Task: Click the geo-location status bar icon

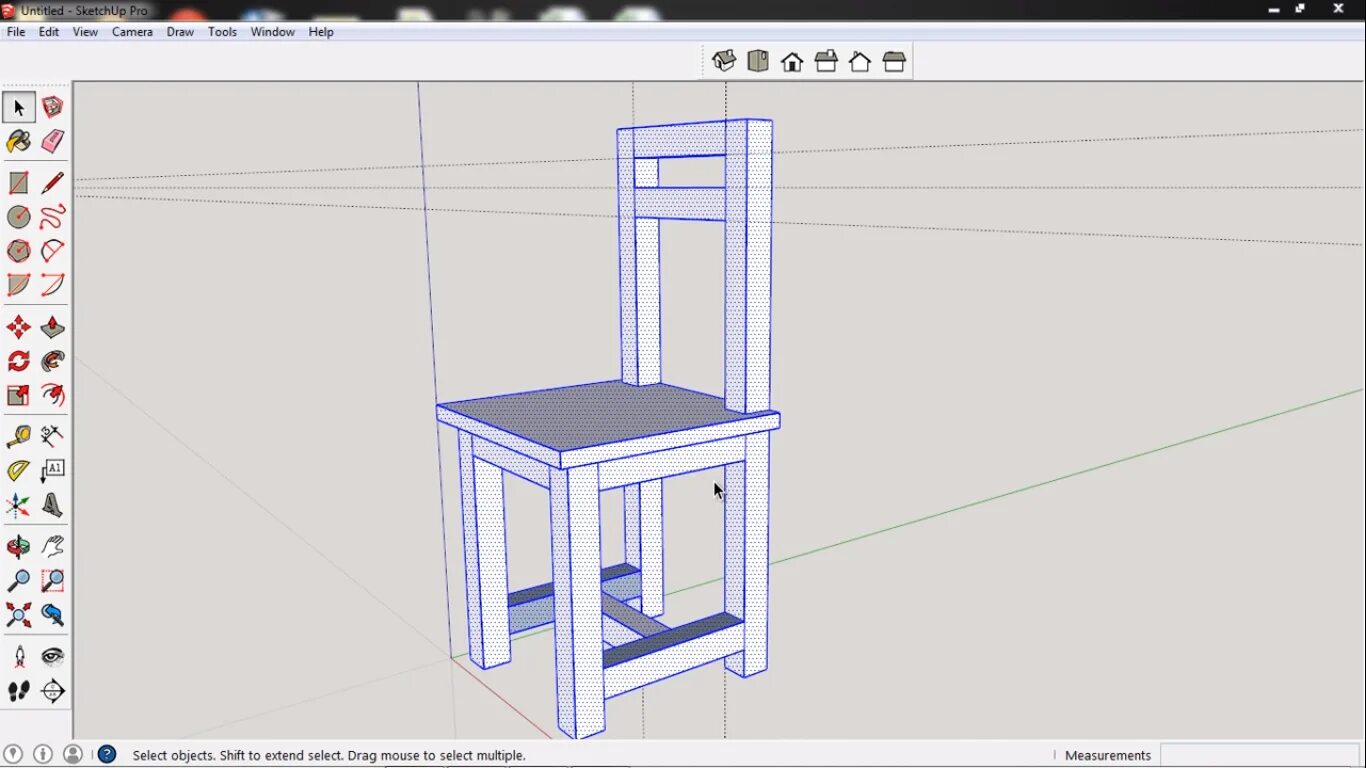Action: (x=13, y=754)
